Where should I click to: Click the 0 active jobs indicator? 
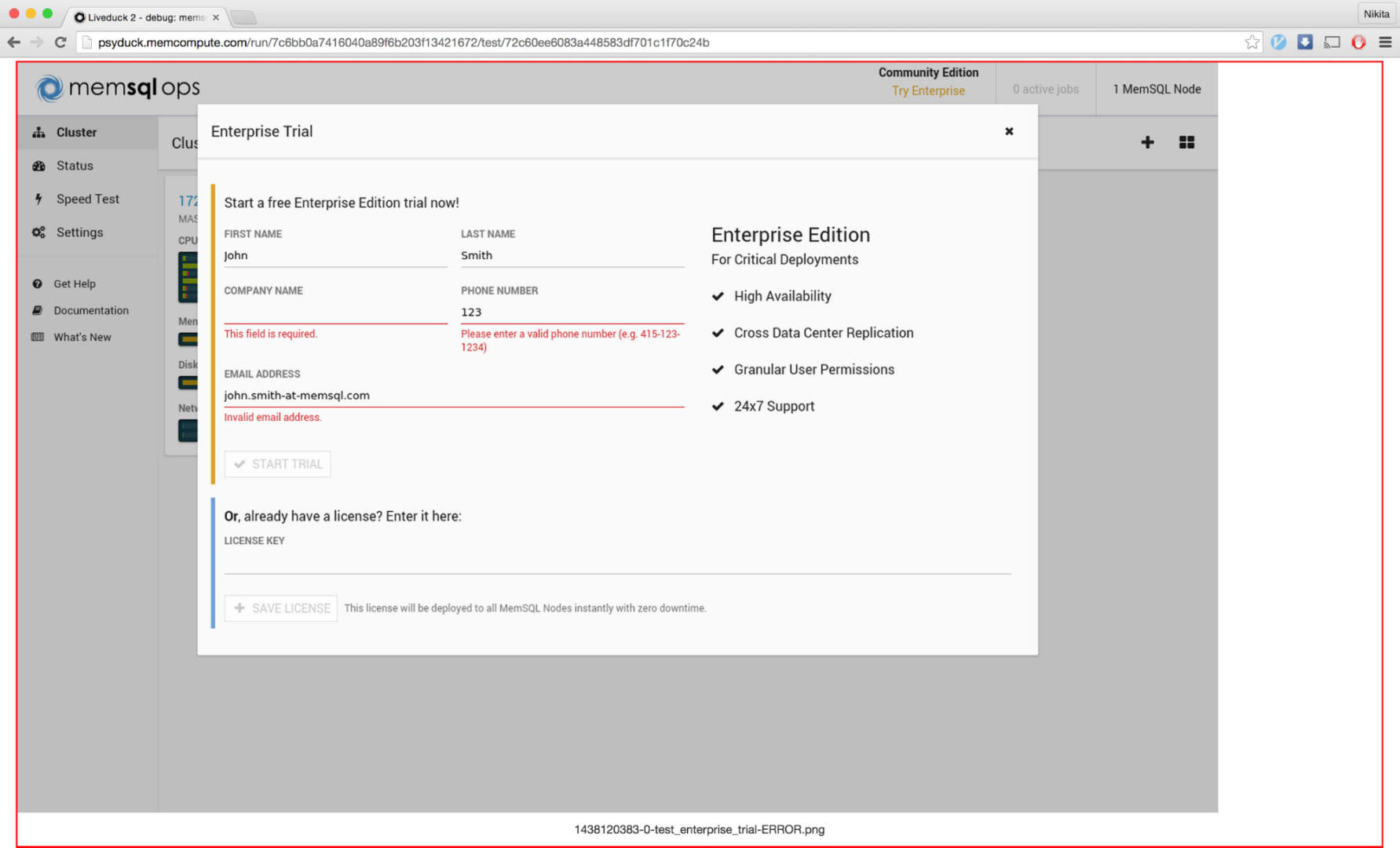click(1045, 89)
